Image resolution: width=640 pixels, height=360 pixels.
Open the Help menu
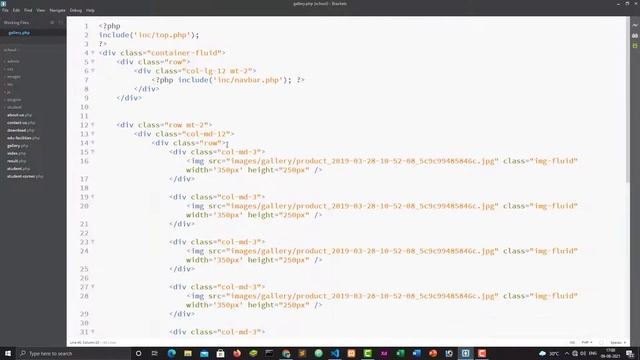pyautogui.click(x=90, y=10)
